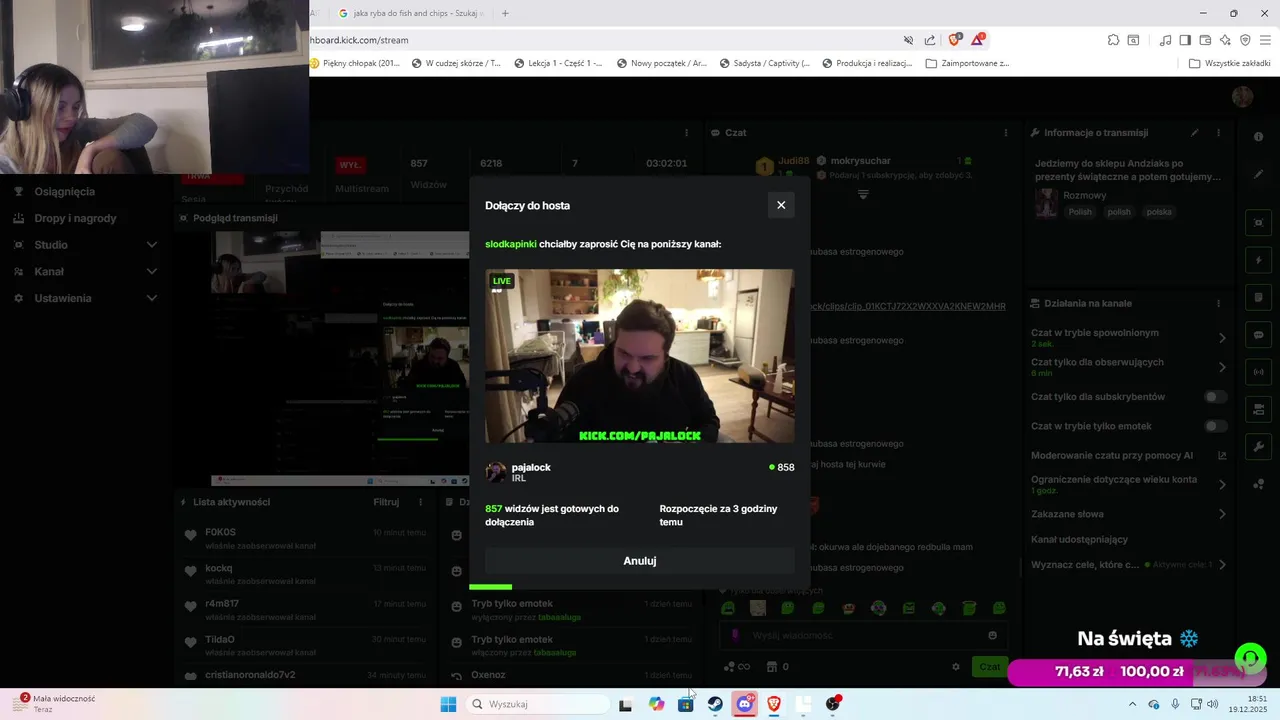Open Lista aktywności three-dot menu
This screenshot has width=1280, height=720.
pyautogui.click(x=420, y=502)
